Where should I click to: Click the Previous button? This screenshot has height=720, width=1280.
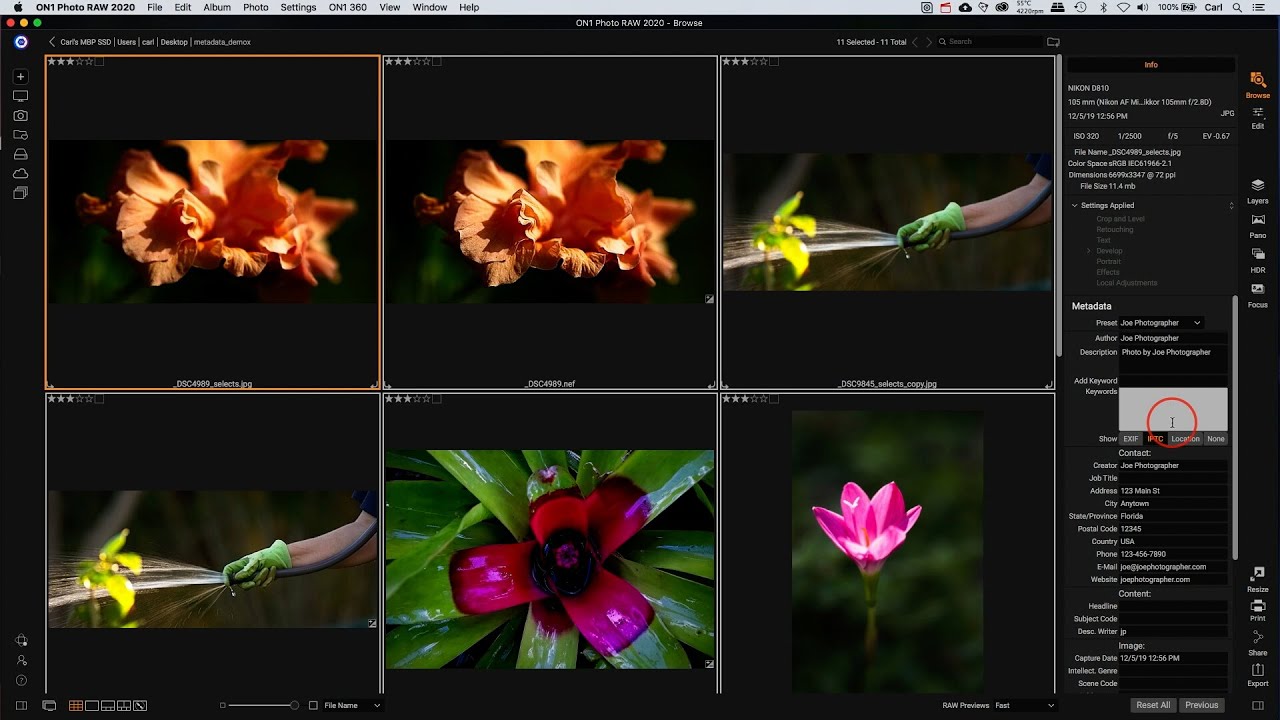tap(1202, 705)
